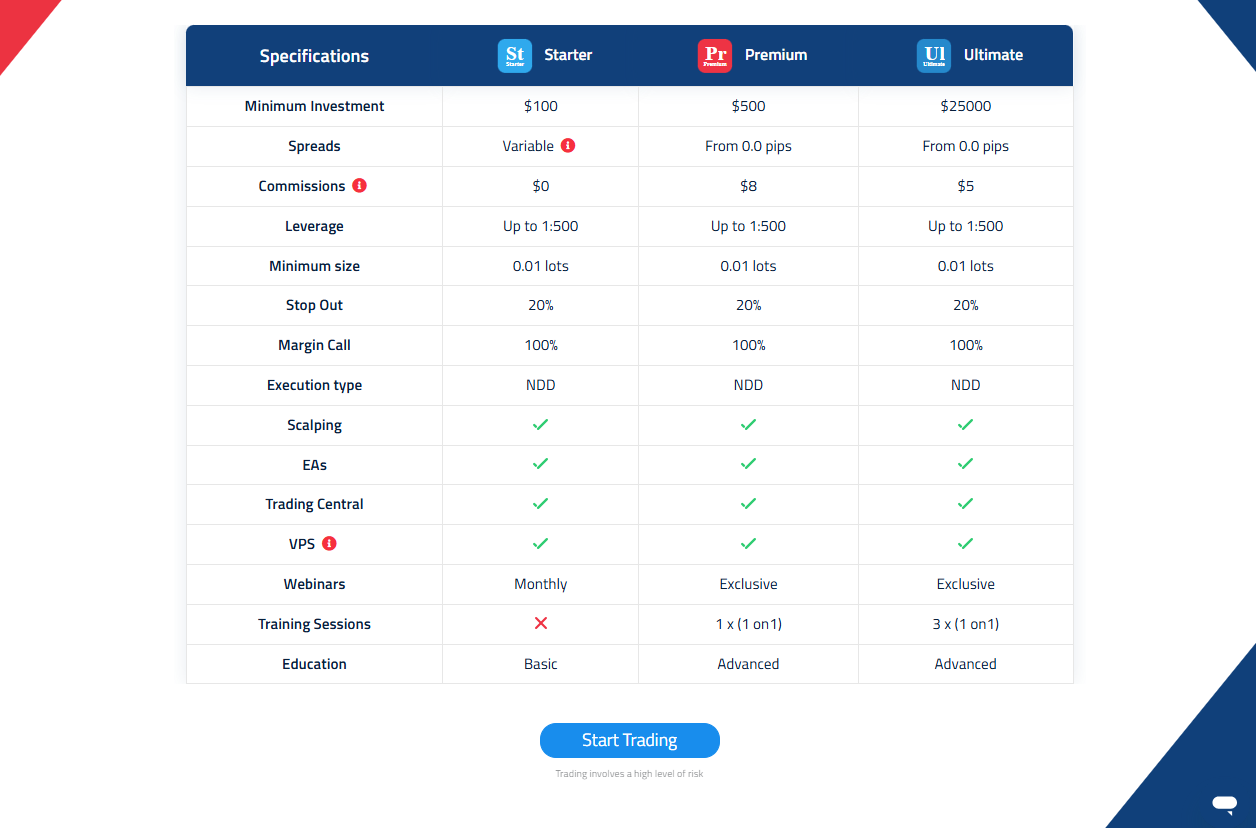This screenshot has width=1256, height=828.
Task: Click the Premium account logo icon
Action: 714,56
